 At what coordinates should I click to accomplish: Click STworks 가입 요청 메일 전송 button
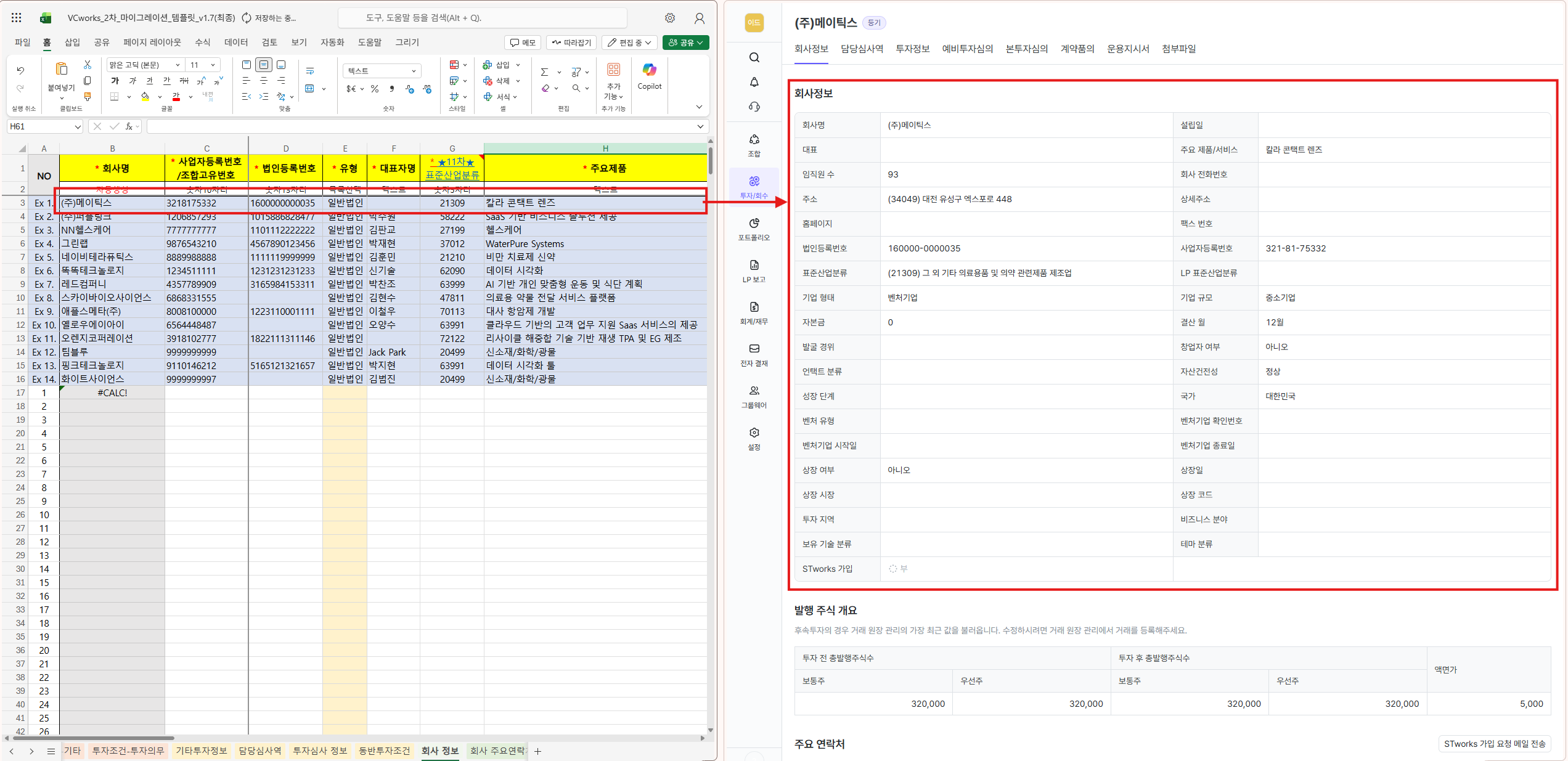pos(1494,744)
